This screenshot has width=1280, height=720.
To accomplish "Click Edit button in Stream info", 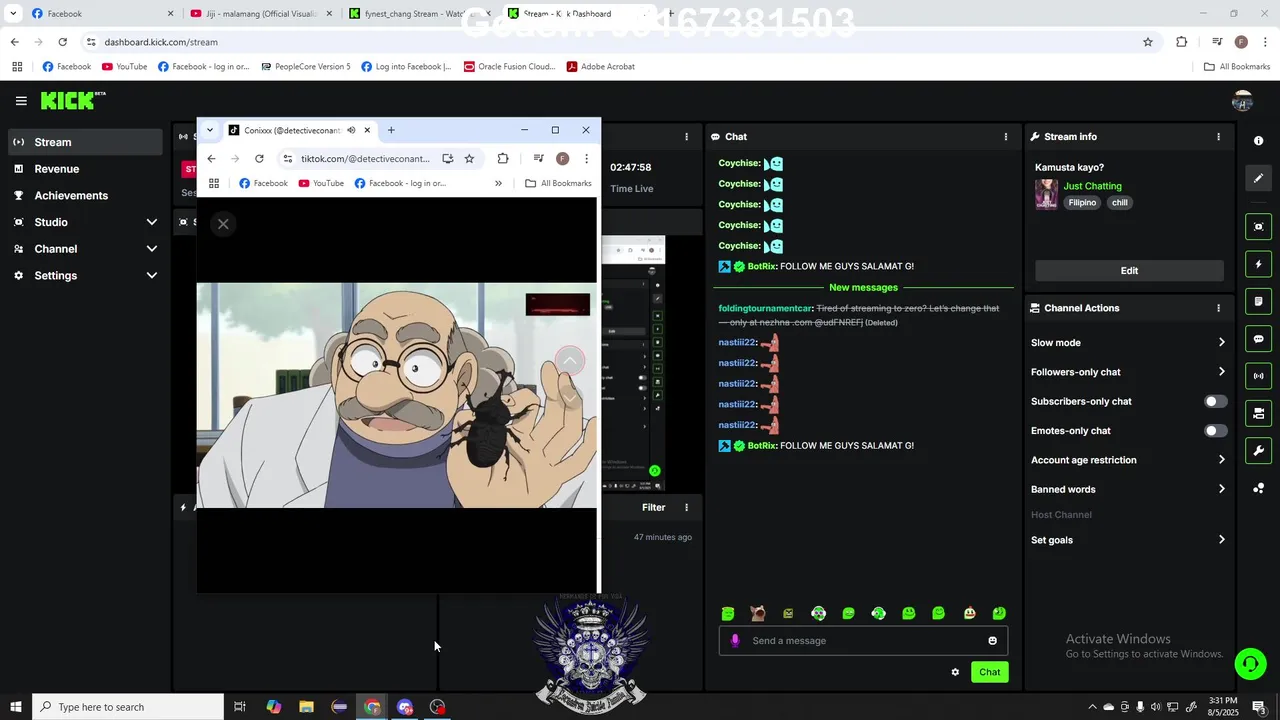I will tap(1129, 271).
